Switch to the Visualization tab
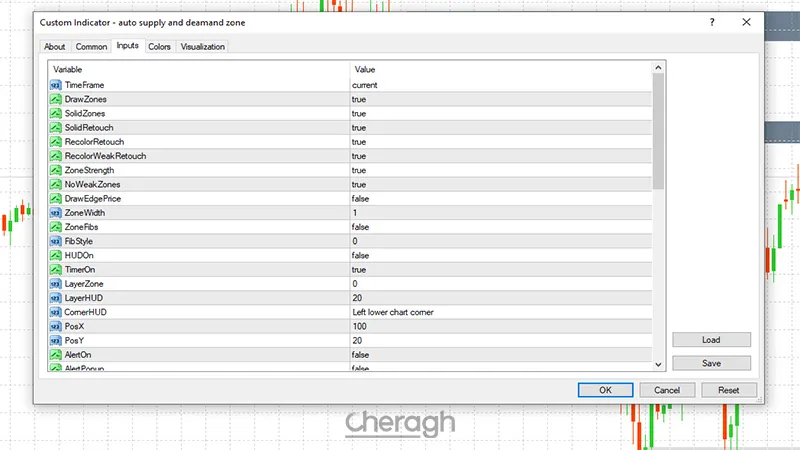Screen dimensions: 800x450 coord(203,46)
